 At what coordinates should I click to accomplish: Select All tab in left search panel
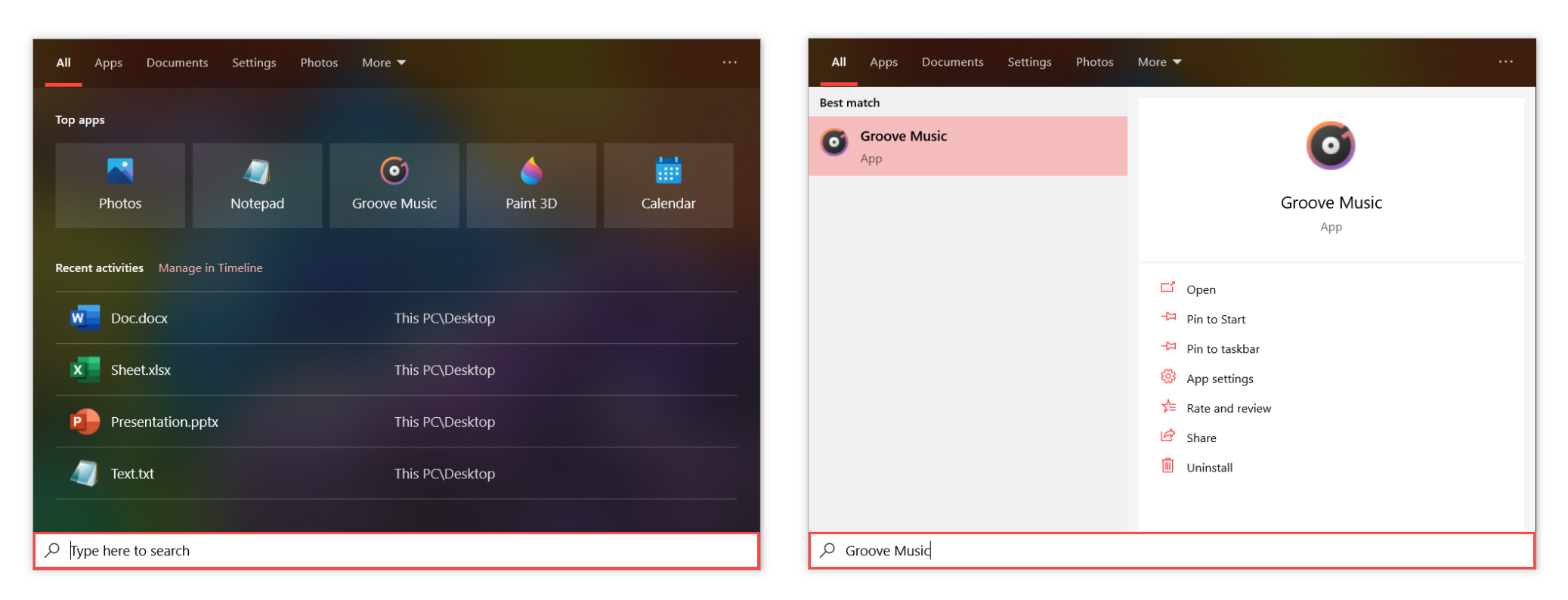click(63, 63)
